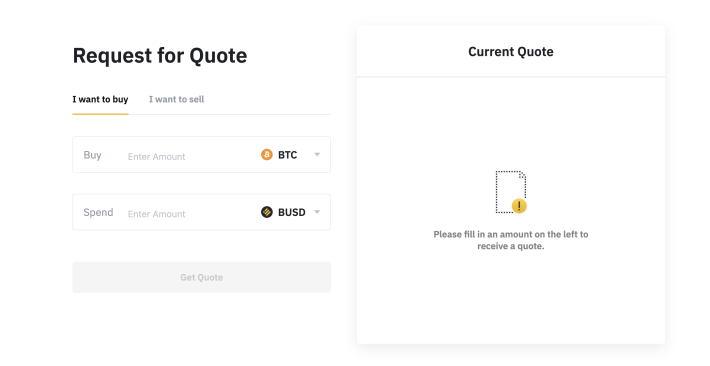Click the Spend field label
The height and width of the screenshot is (366, 710).
point(98,212)
